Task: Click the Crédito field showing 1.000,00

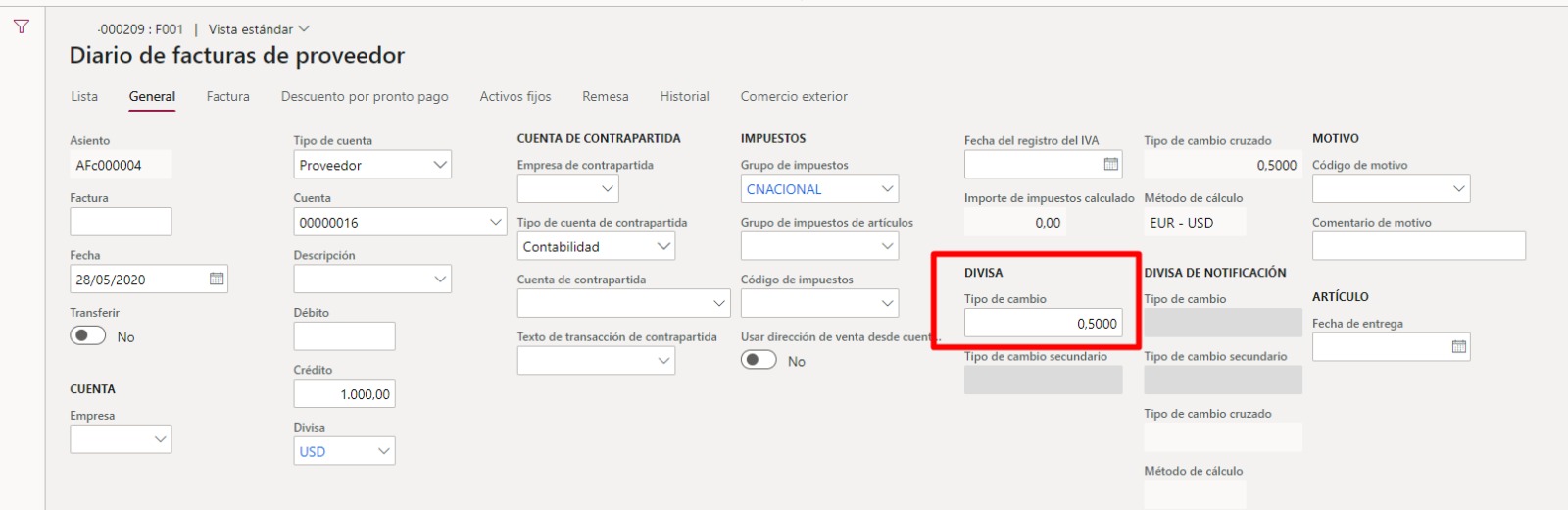Action: (344, 394)
